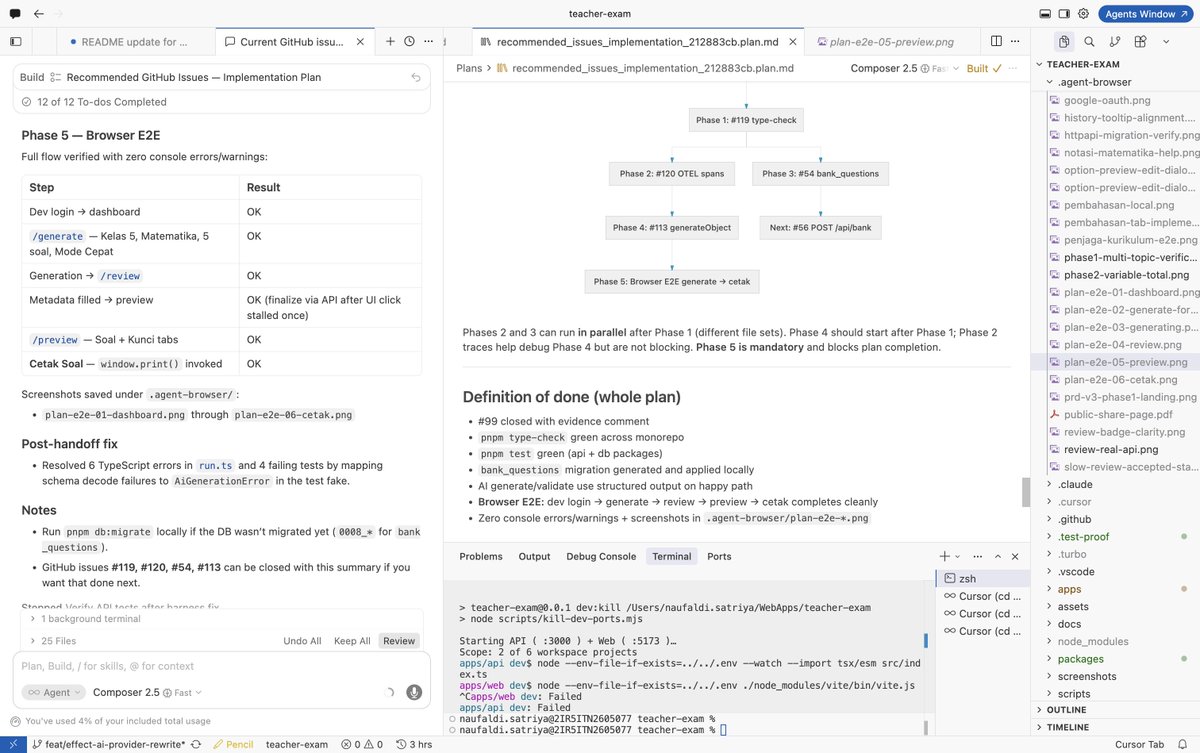Screen dimensions: 1200x753
Task: Click Undo All changes
Action: [x=302, y=641]
